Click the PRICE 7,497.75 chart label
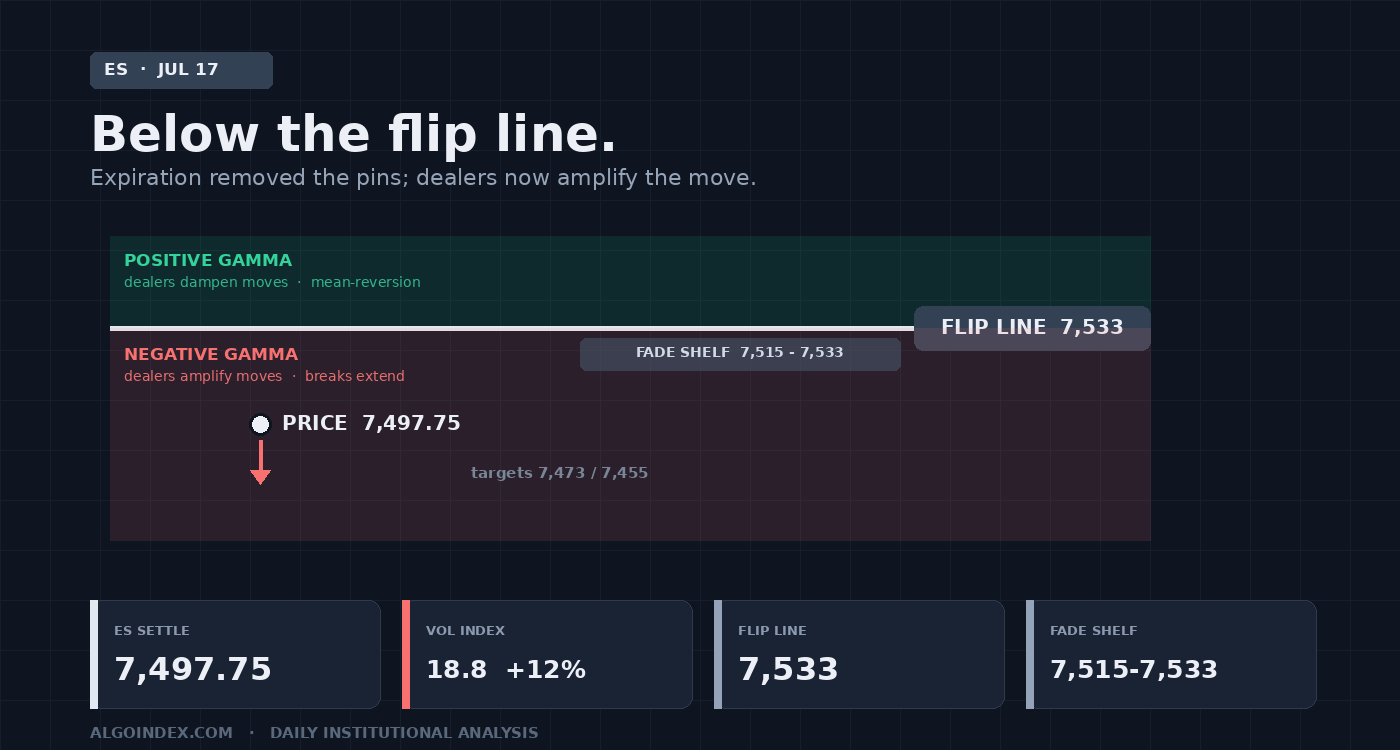This screenshot has height=750, width=1400. pos(371,423)
